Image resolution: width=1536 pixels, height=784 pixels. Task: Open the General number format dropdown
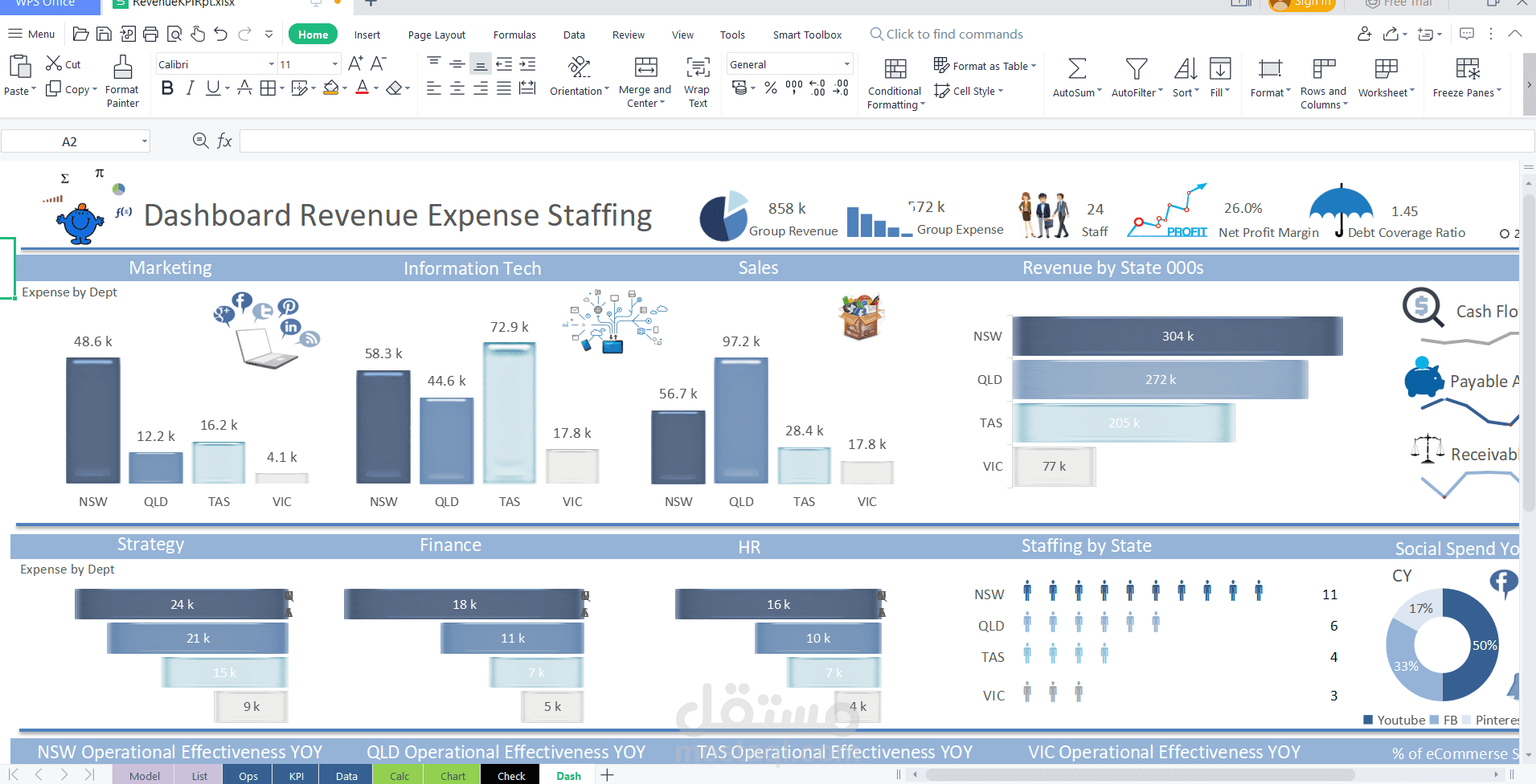tap(847, 64)
